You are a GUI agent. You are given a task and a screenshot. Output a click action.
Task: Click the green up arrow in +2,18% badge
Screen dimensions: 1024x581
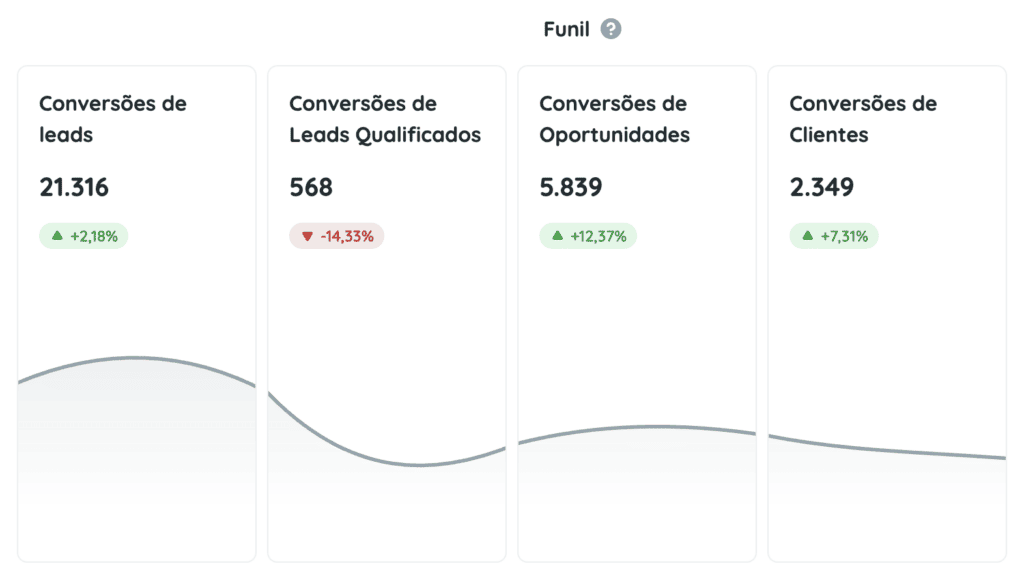point(57,236)
